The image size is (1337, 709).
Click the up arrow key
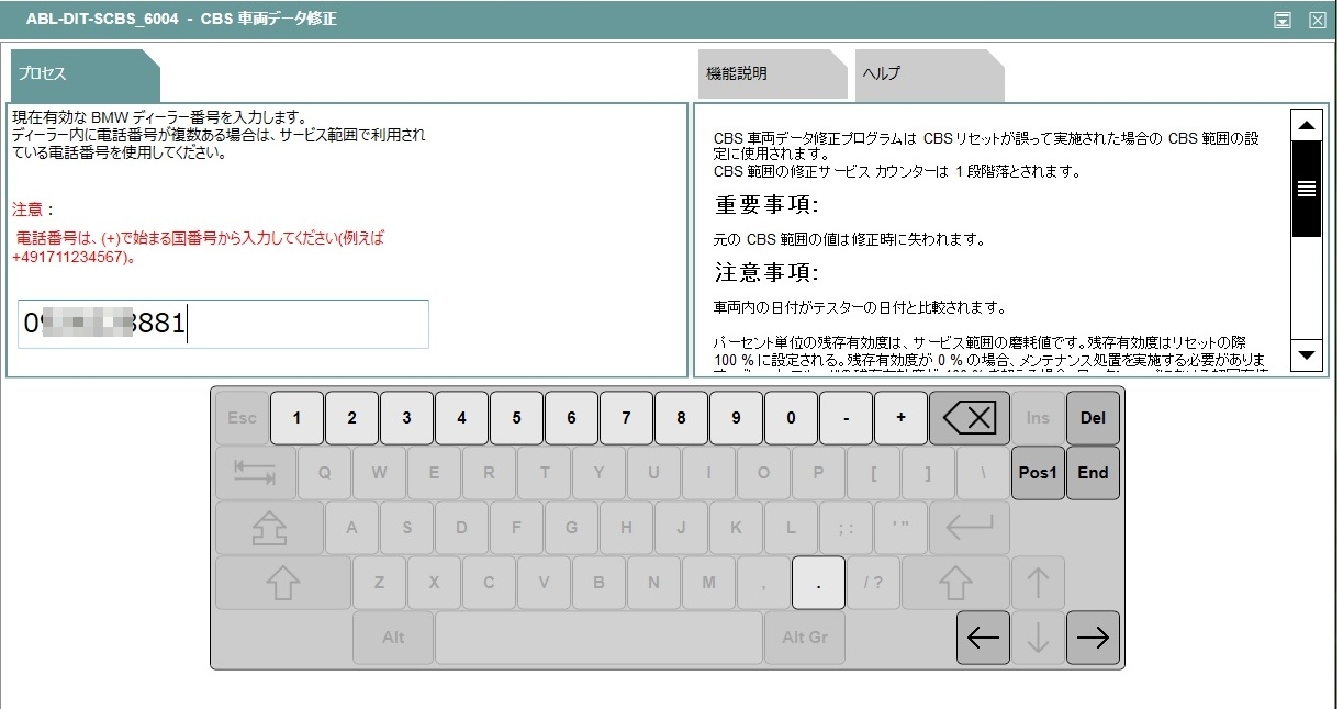tap(1038, 583)
